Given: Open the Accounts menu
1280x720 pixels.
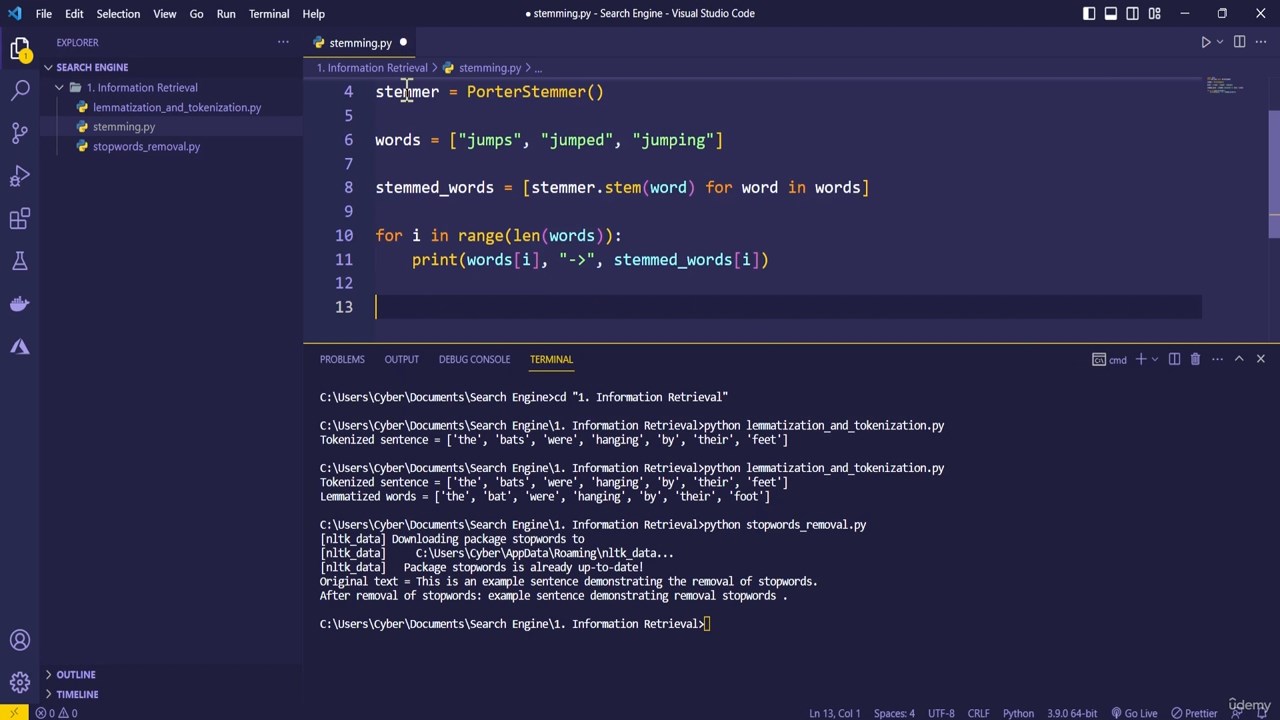Looking at the screenshot, I should (x=20, y=640).
